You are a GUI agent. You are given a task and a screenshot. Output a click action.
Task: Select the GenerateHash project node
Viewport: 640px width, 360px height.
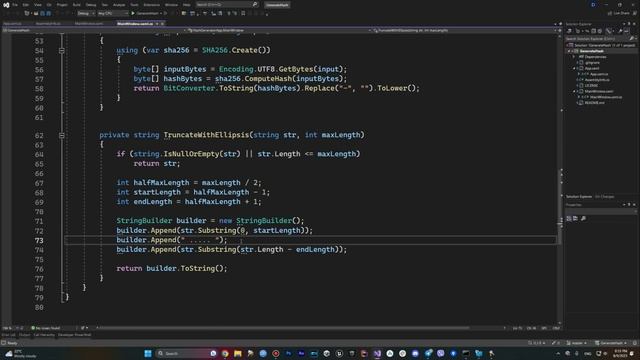[591, 51]
